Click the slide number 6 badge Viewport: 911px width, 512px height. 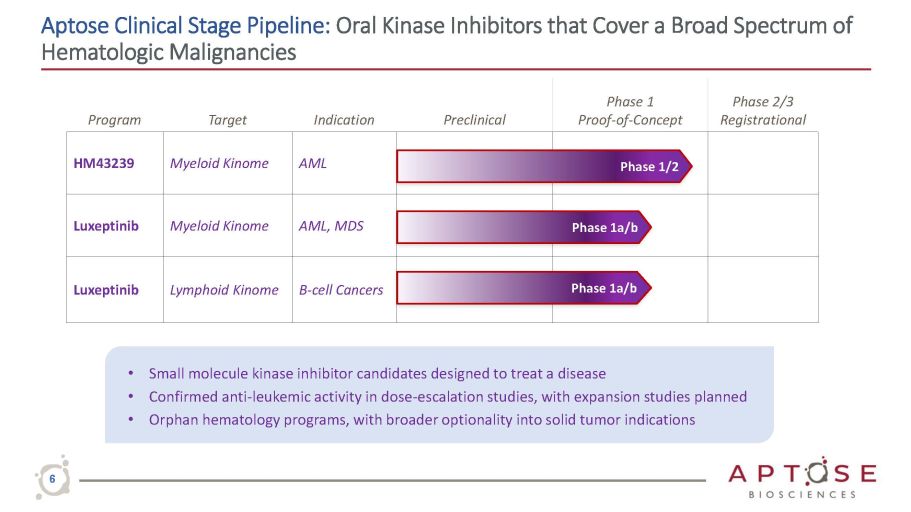point(52,480)
